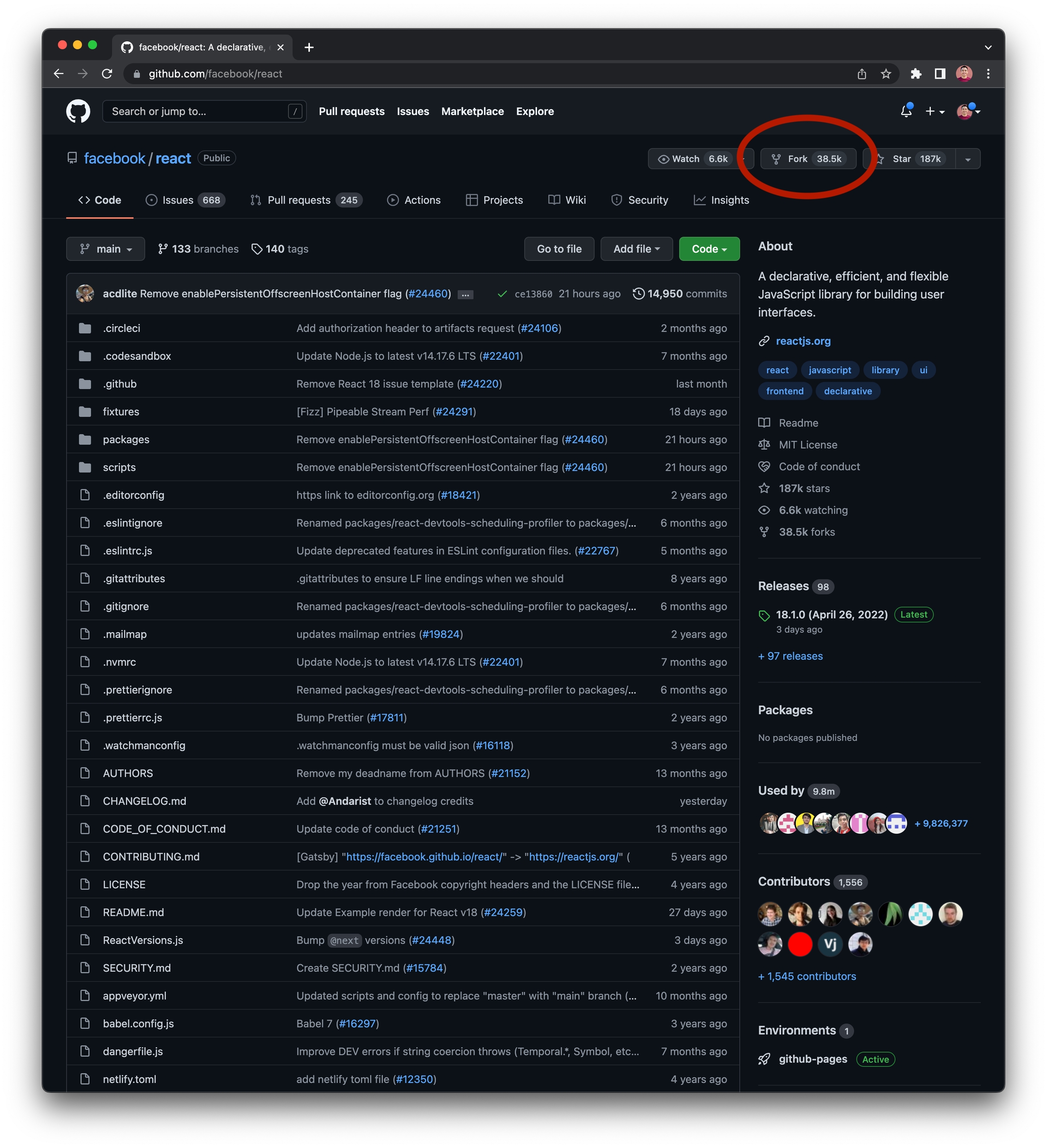Click the green check status icon on latest commit
Image resolution: width=1047 pixels, height=1148 pixels.
point(502,294)
